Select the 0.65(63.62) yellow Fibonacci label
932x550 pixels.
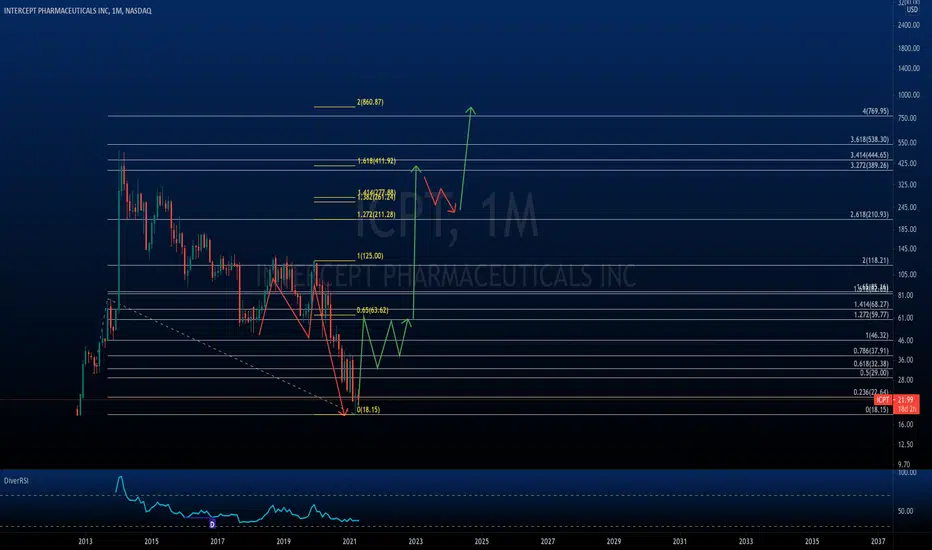[x=373, y=310]
